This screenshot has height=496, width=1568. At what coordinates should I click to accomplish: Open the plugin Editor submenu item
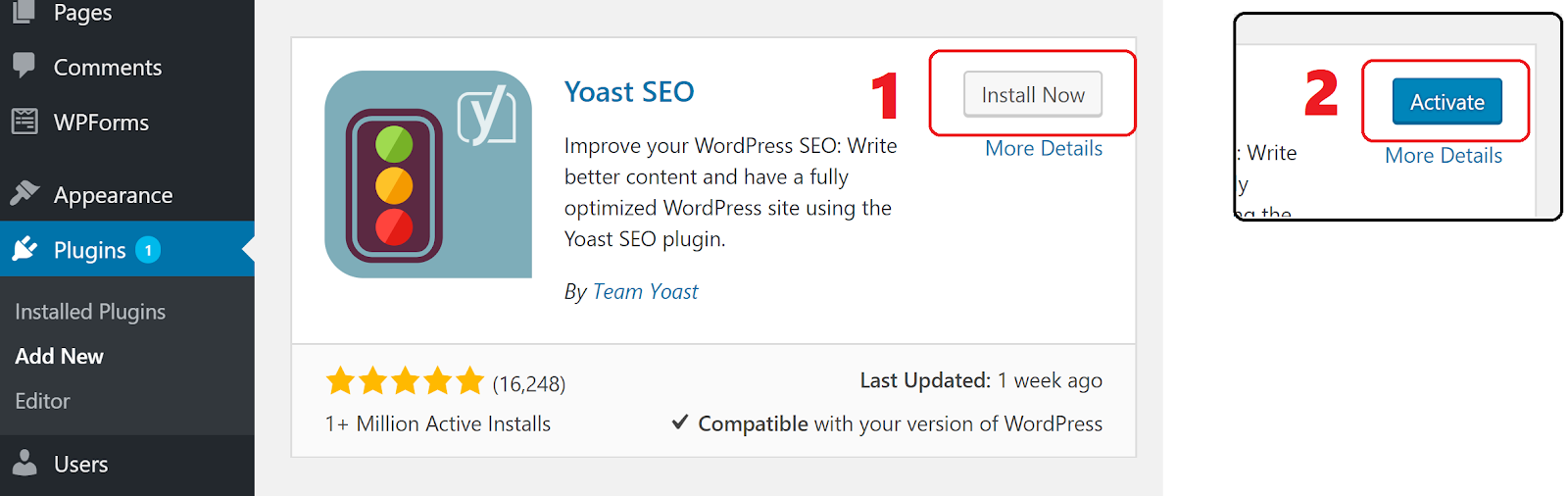pyautogui.click(x=43, y=401)
